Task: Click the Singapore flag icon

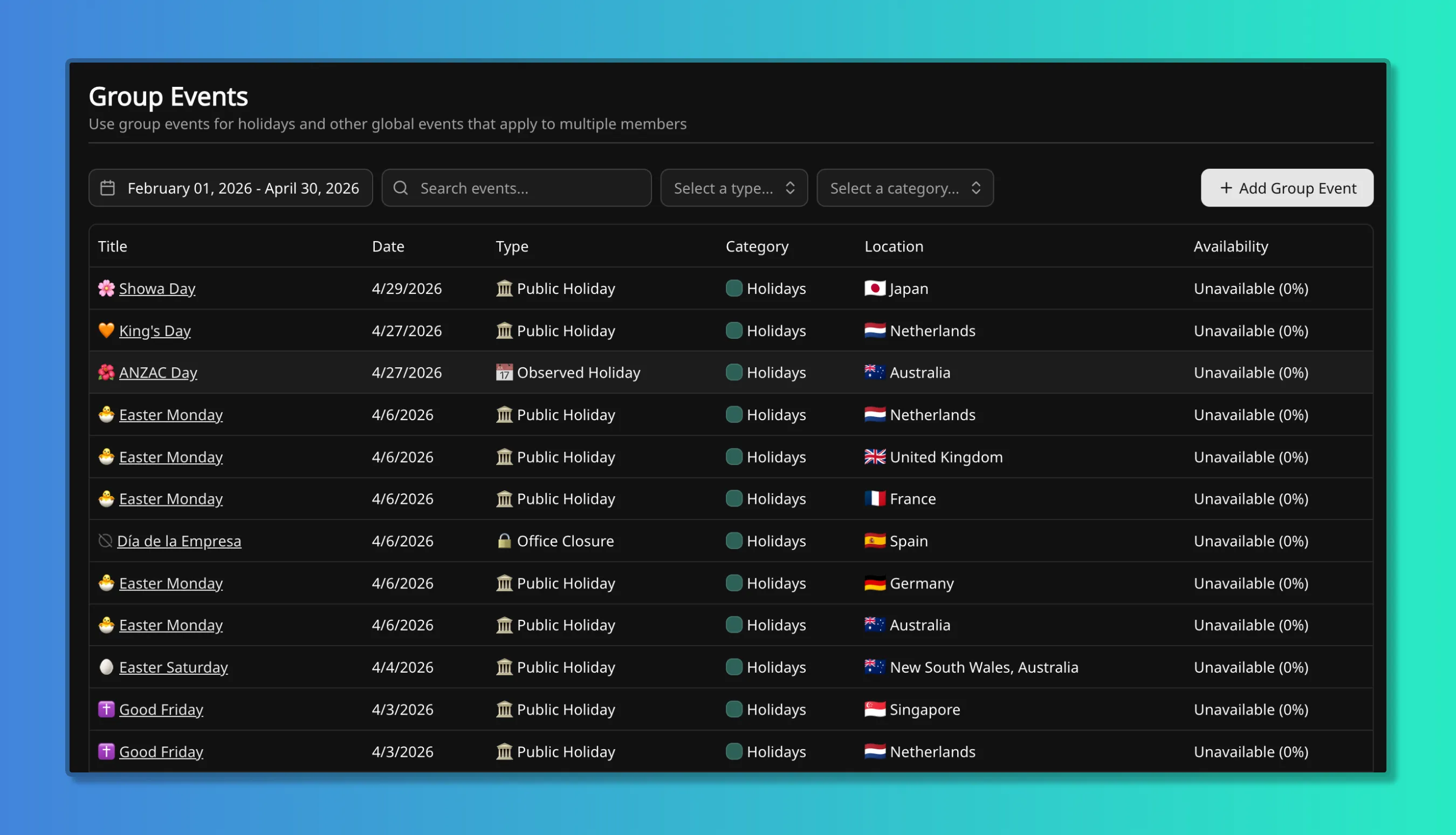Action: (x=875, y=709)
